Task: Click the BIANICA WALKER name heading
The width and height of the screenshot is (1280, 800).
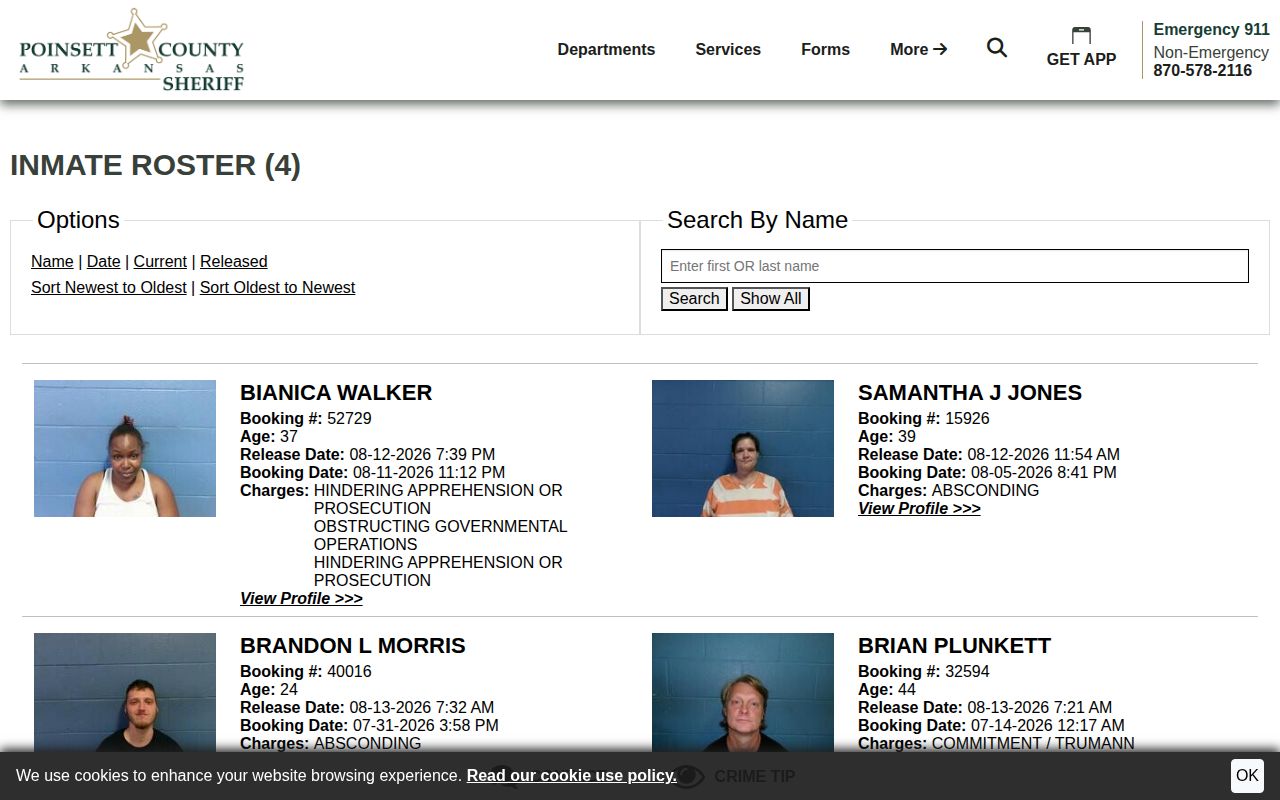Action: 336,392
